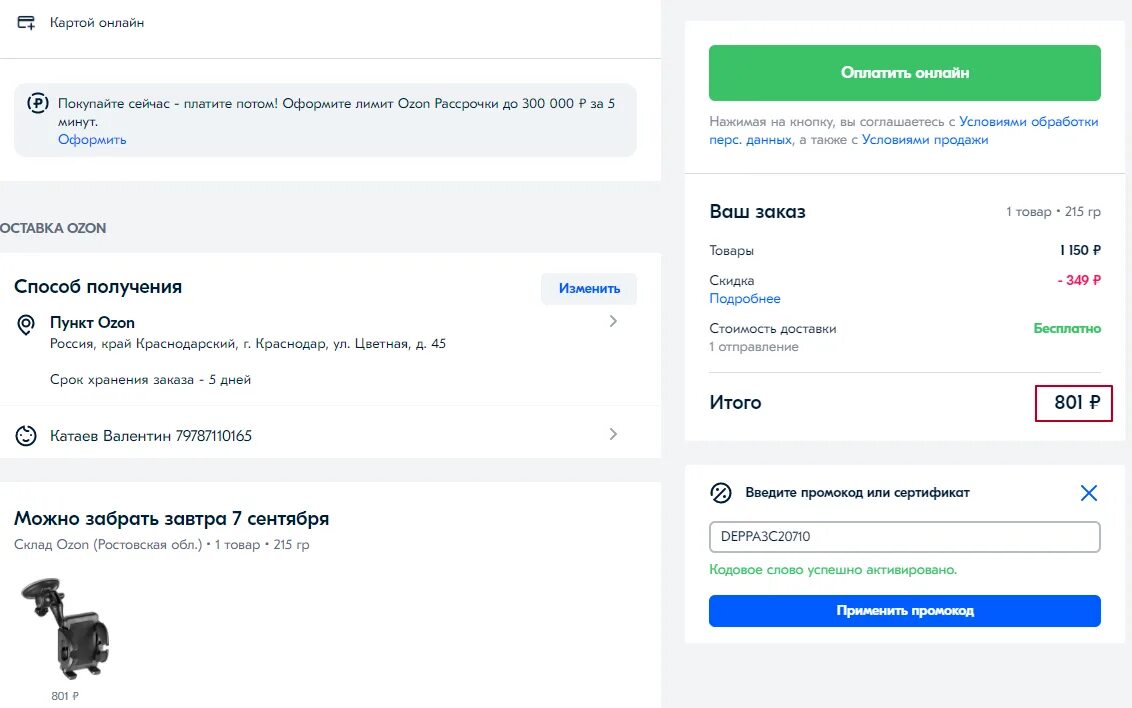This screenshot has height=708, width=1132.
Task: Open recipient details via Катаев Валентин chevron
Action: coord(613,434)
